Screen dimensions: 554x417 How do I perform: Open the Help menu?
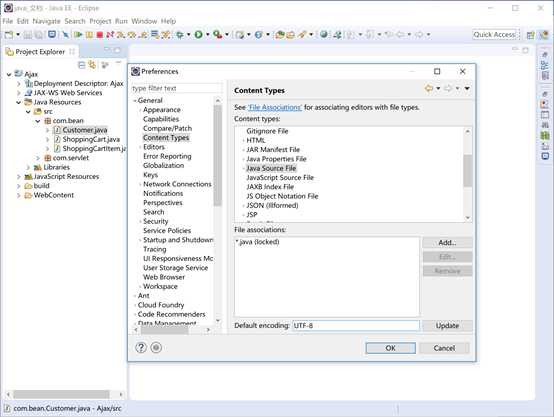168,21
